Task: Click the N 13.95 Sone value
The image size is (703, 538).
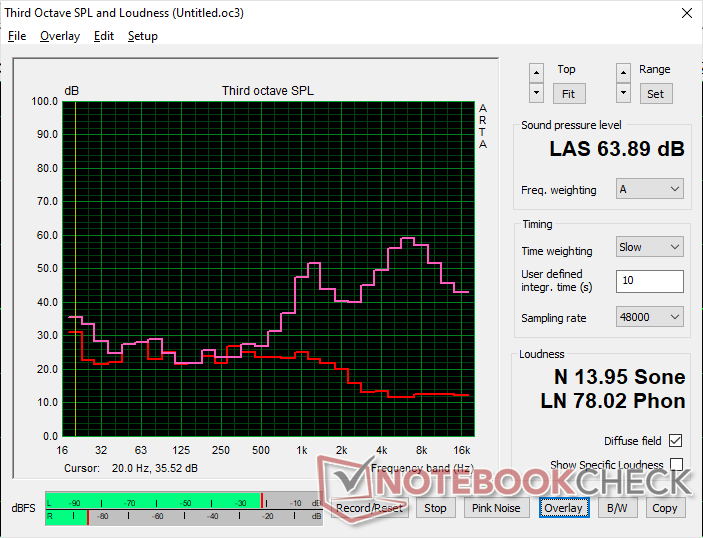Action: [x=620, y=377]
